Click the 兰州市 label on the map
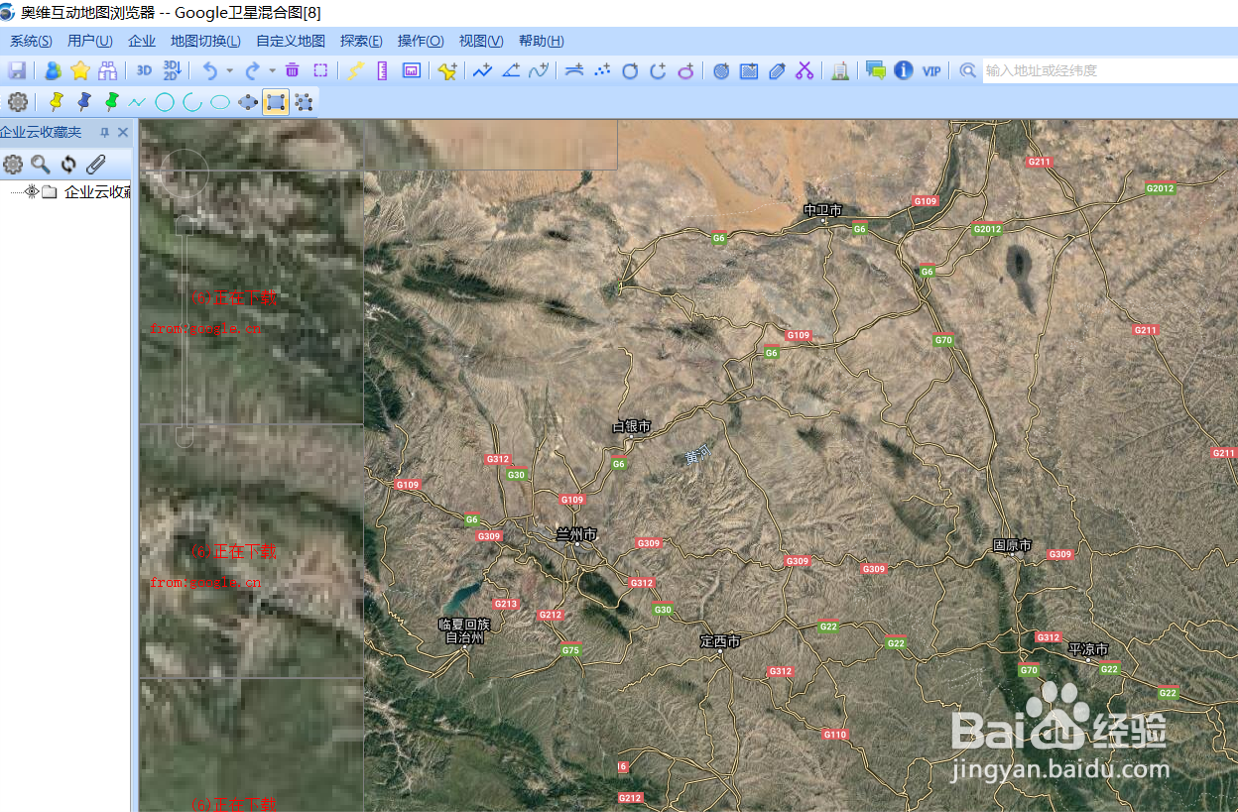 point(576,535)
